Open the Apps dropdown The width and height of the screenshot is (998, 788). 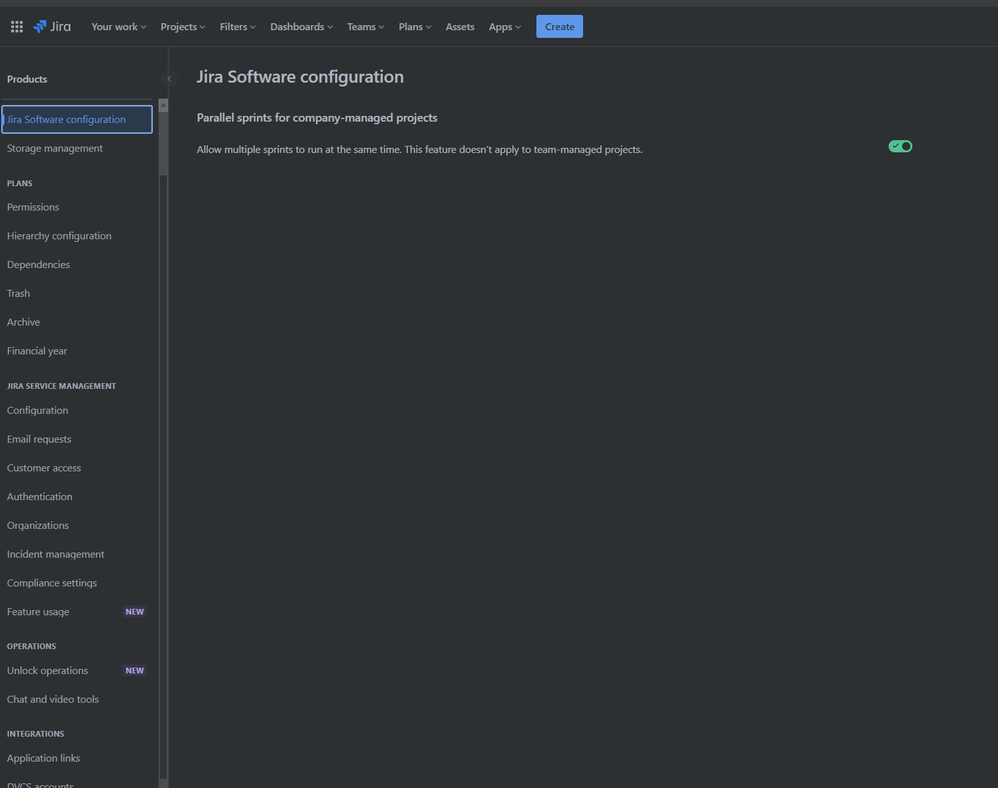coord(505,27)
